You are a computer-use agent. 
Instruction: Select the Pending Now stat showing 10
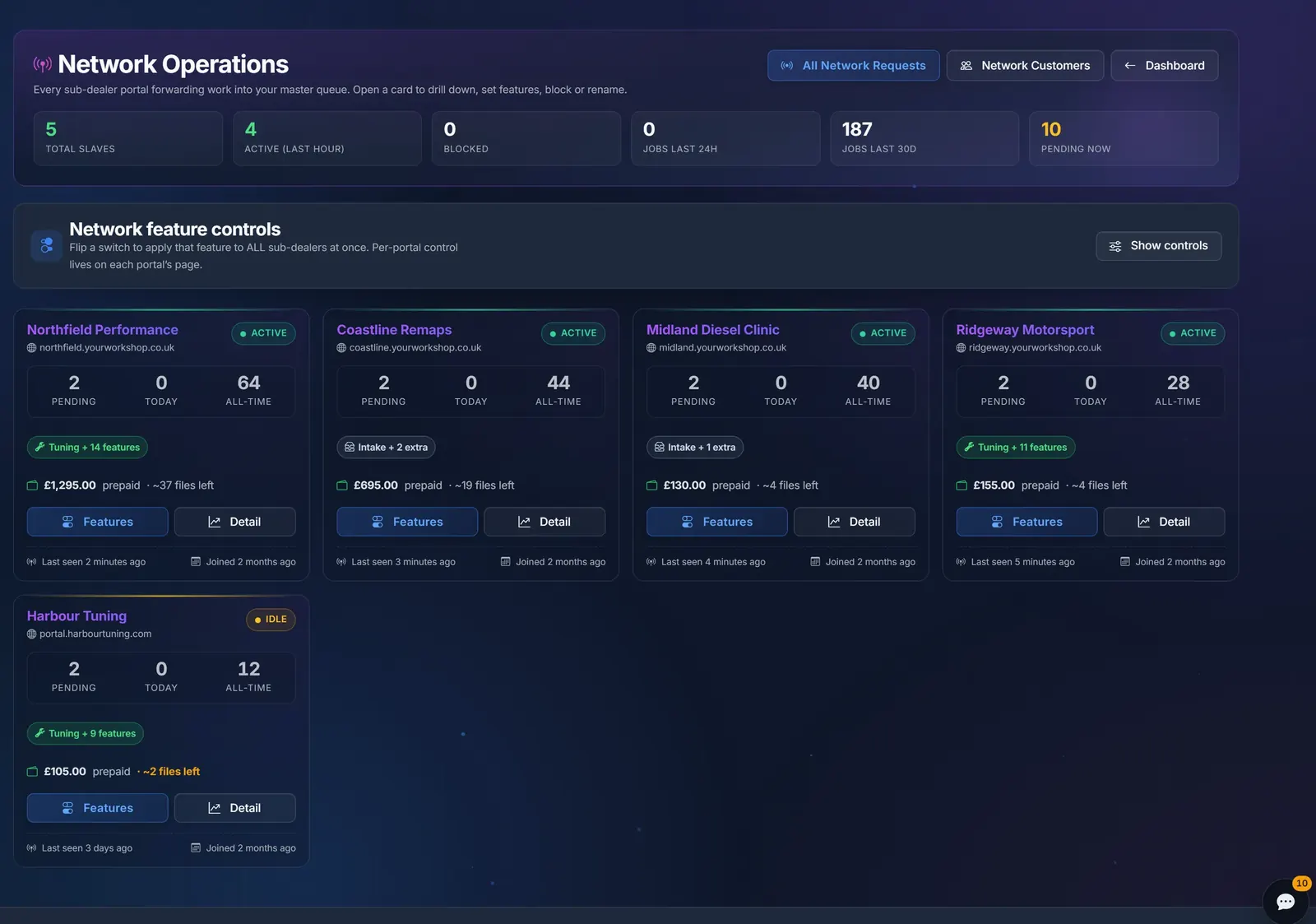pos(1124,138)
